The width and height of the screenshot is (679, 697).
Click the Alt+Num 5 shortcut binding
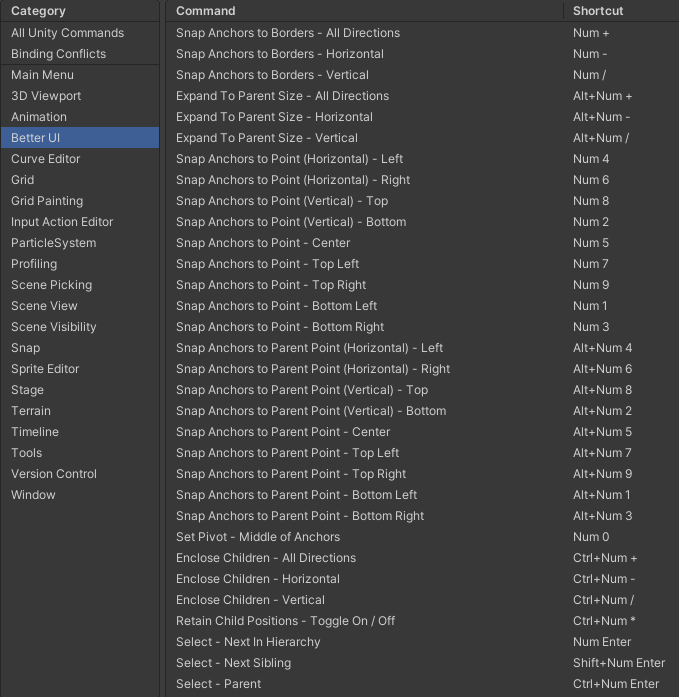click(602, 432)
